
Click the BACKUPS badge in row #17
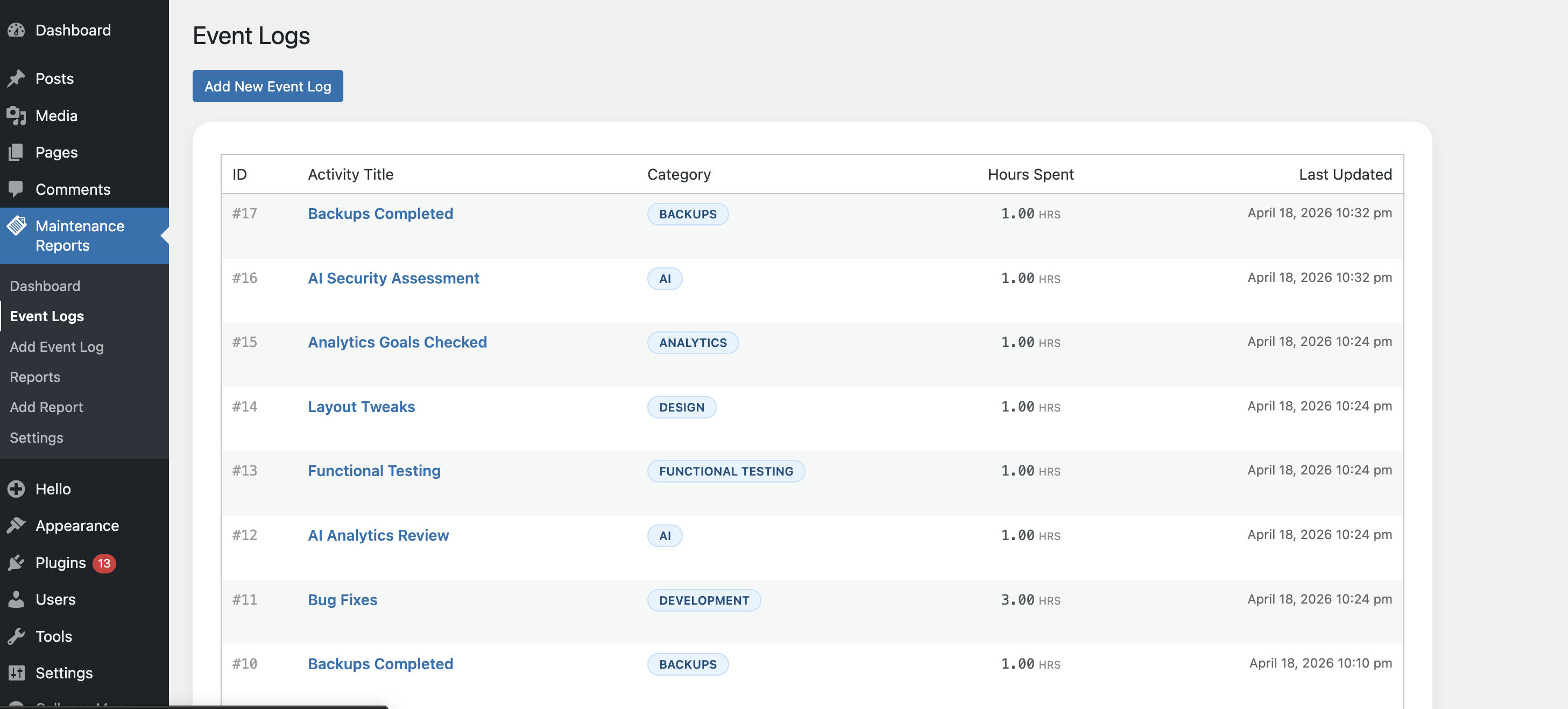688,214
